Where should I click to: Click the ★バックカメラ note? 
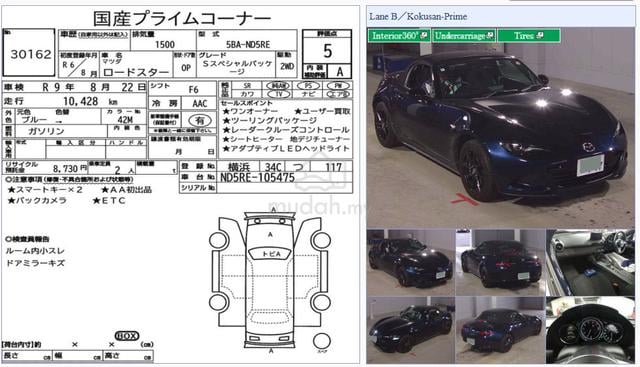pos(37,200)
